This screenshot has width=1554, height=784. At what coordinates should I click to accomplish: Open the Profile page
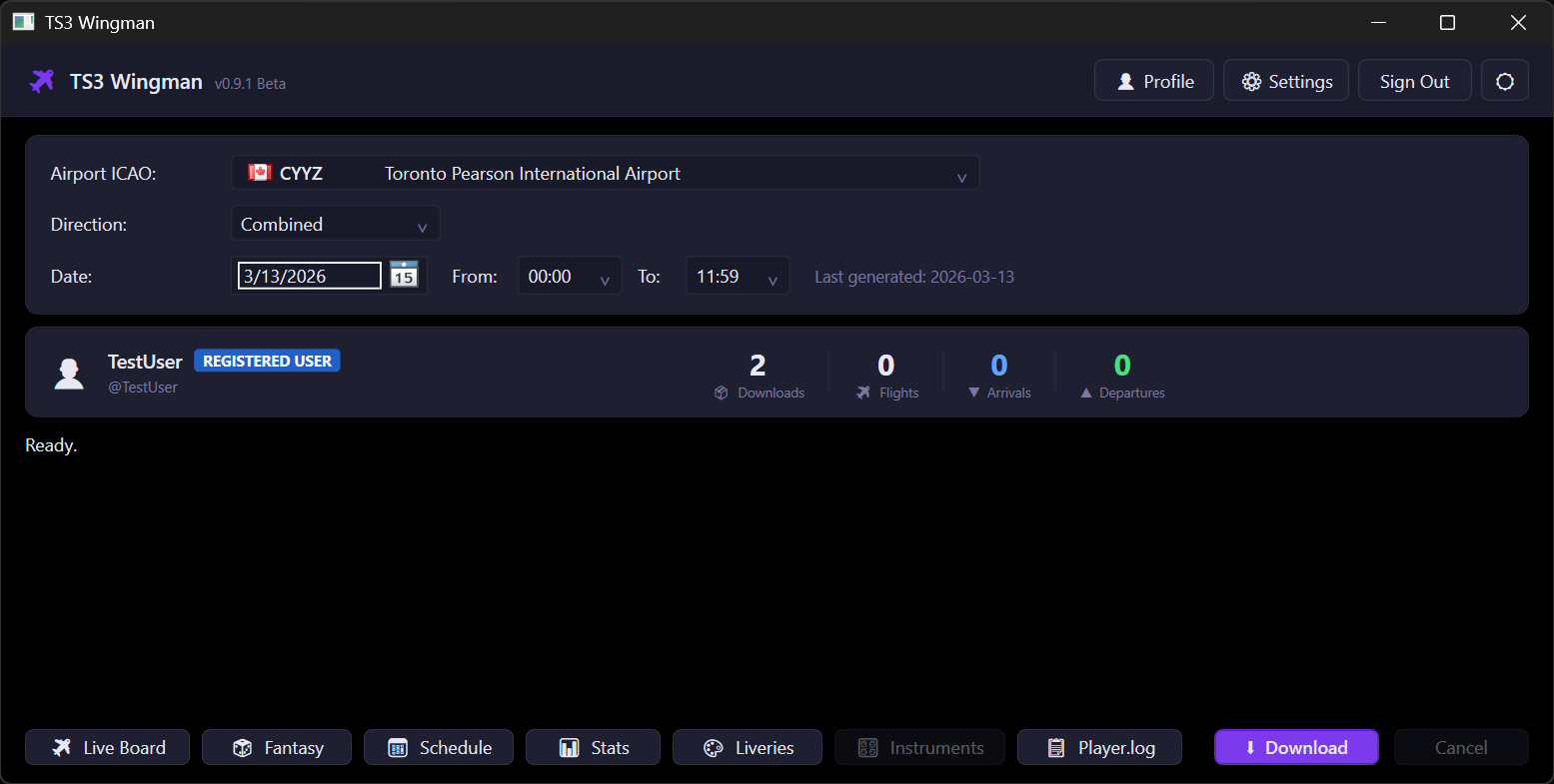(x=1154, y=81)
